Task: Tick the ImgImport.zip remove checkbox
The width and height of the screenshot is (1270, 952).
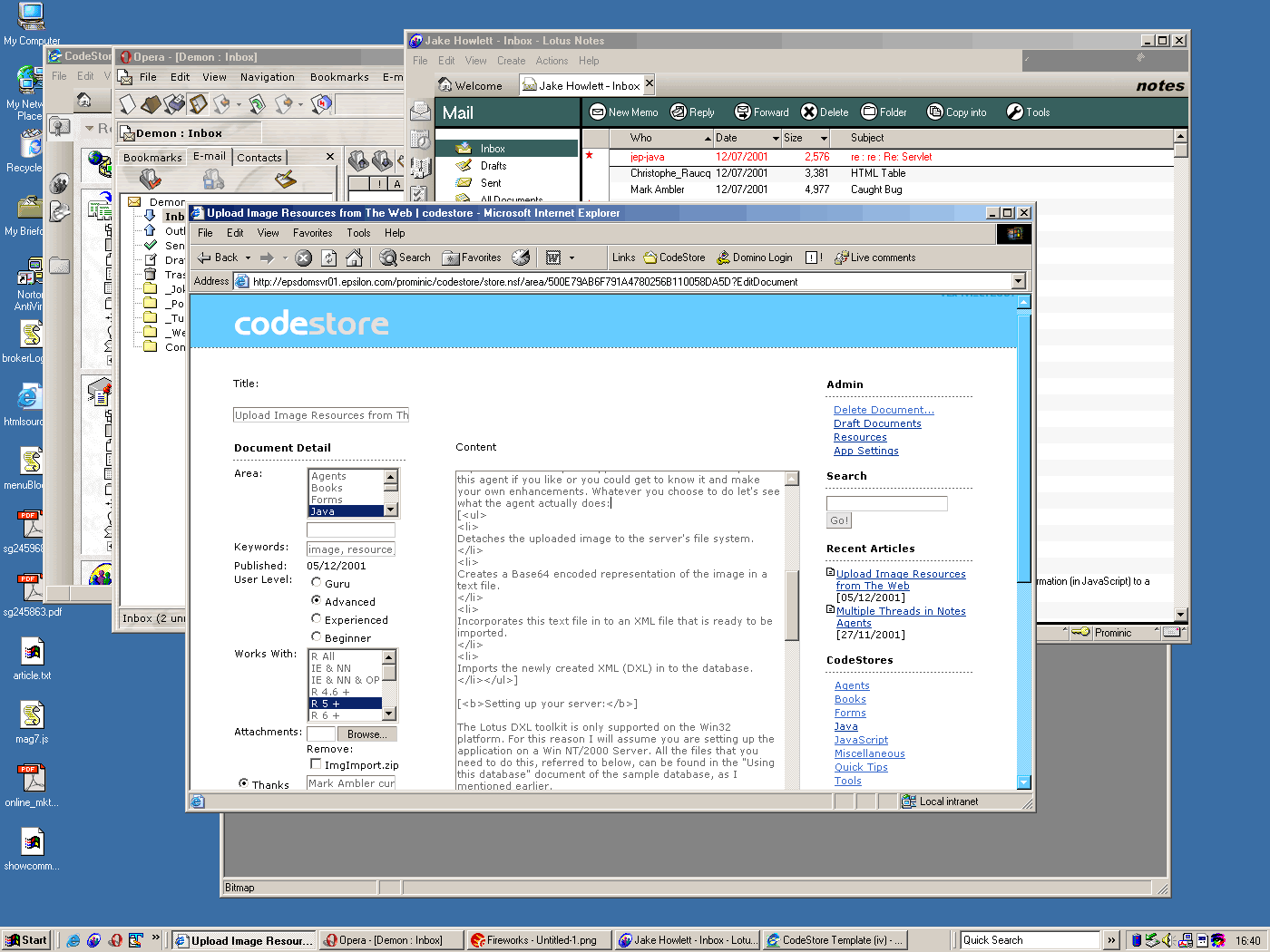Action: click(x=316, y=764)
